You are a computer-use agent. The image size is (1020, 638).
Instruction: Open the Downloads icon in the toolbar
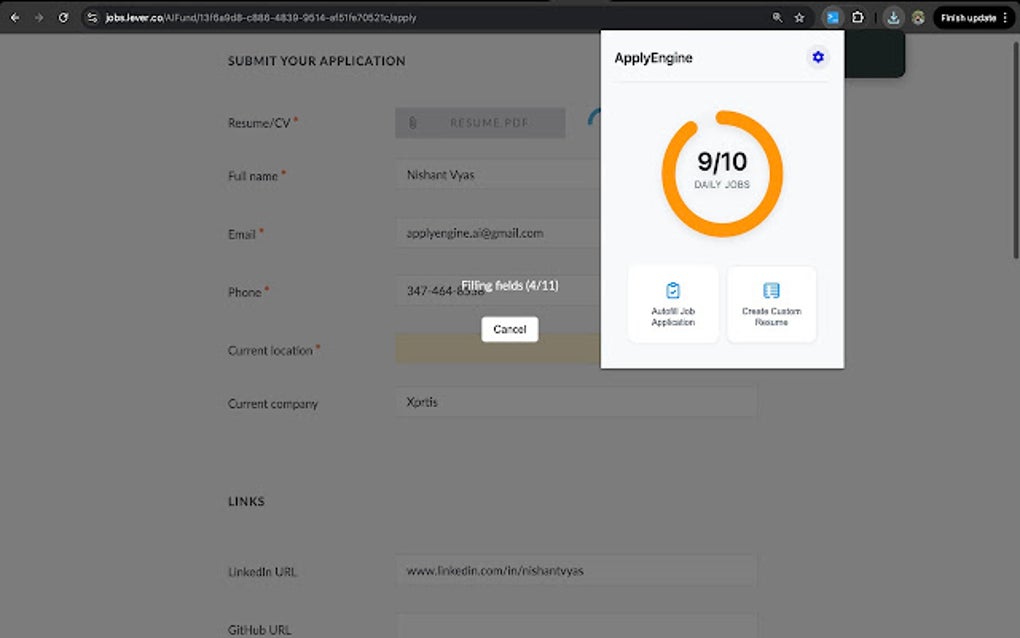click(893, 17)
